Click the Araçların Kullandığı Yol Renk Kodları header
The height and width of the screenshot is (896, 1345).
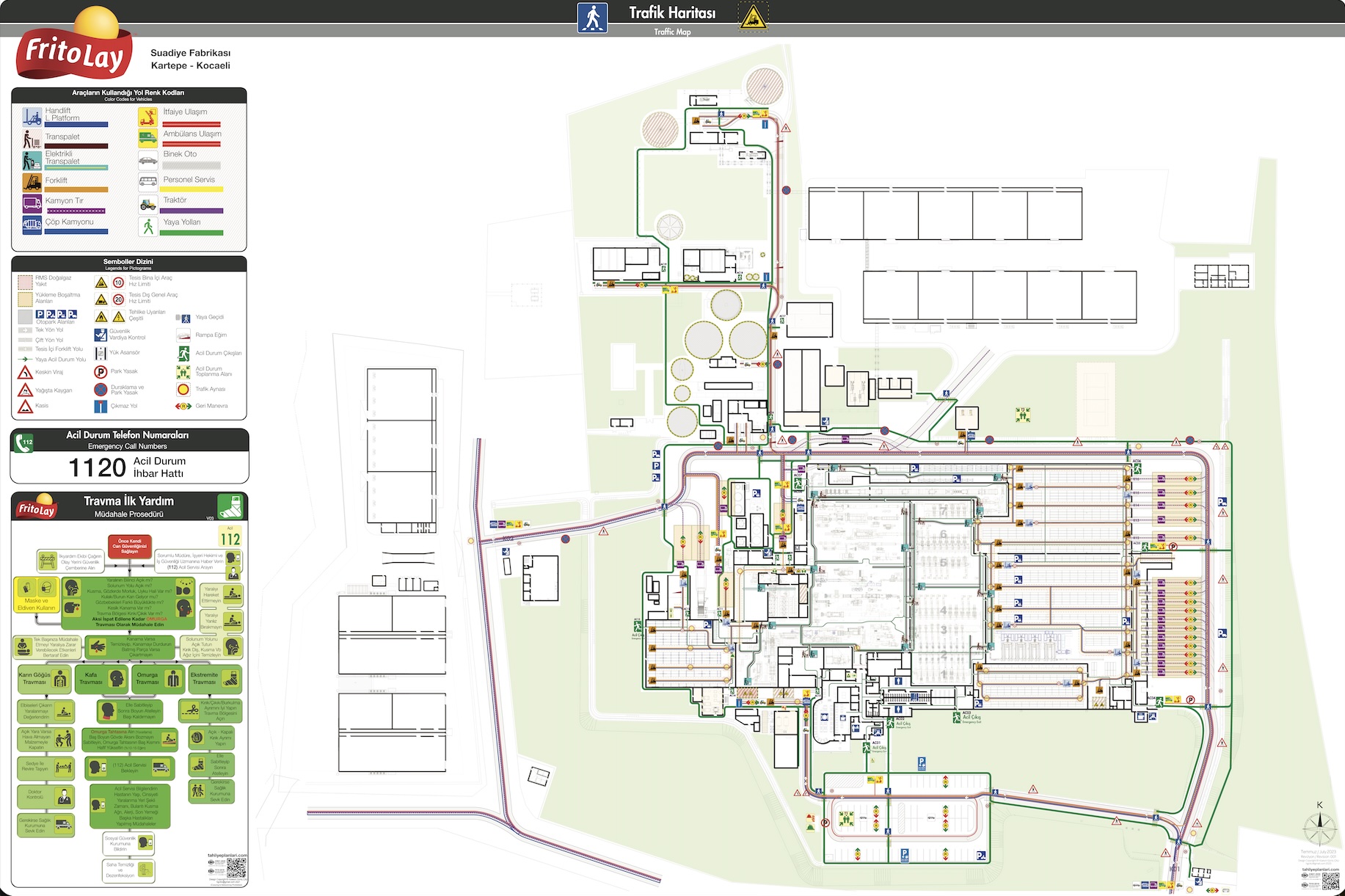click(128, 95)
